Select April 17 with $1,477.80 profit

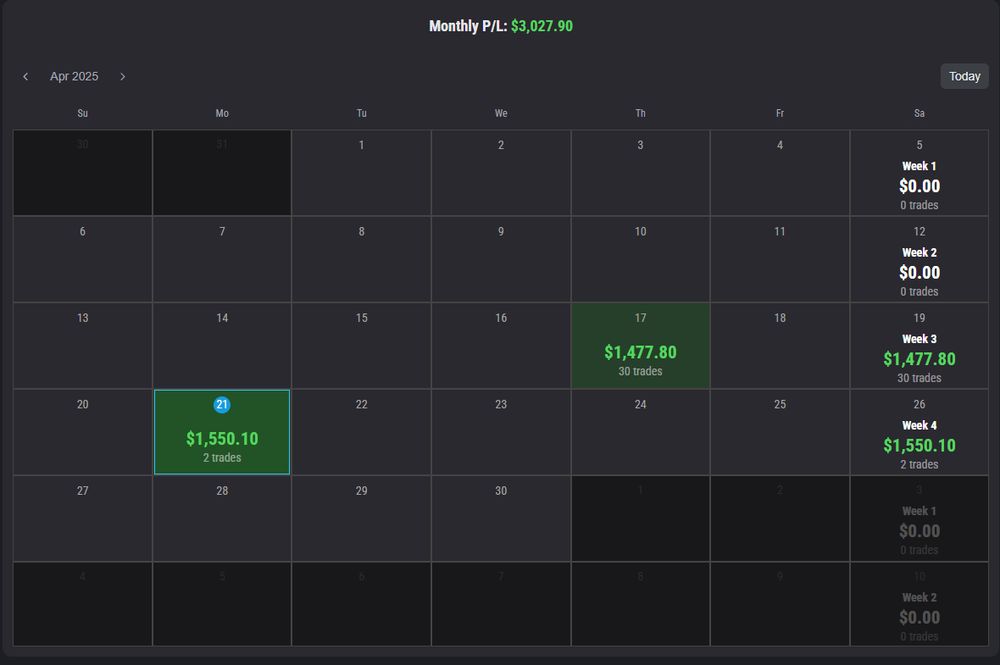click(640, 346)
